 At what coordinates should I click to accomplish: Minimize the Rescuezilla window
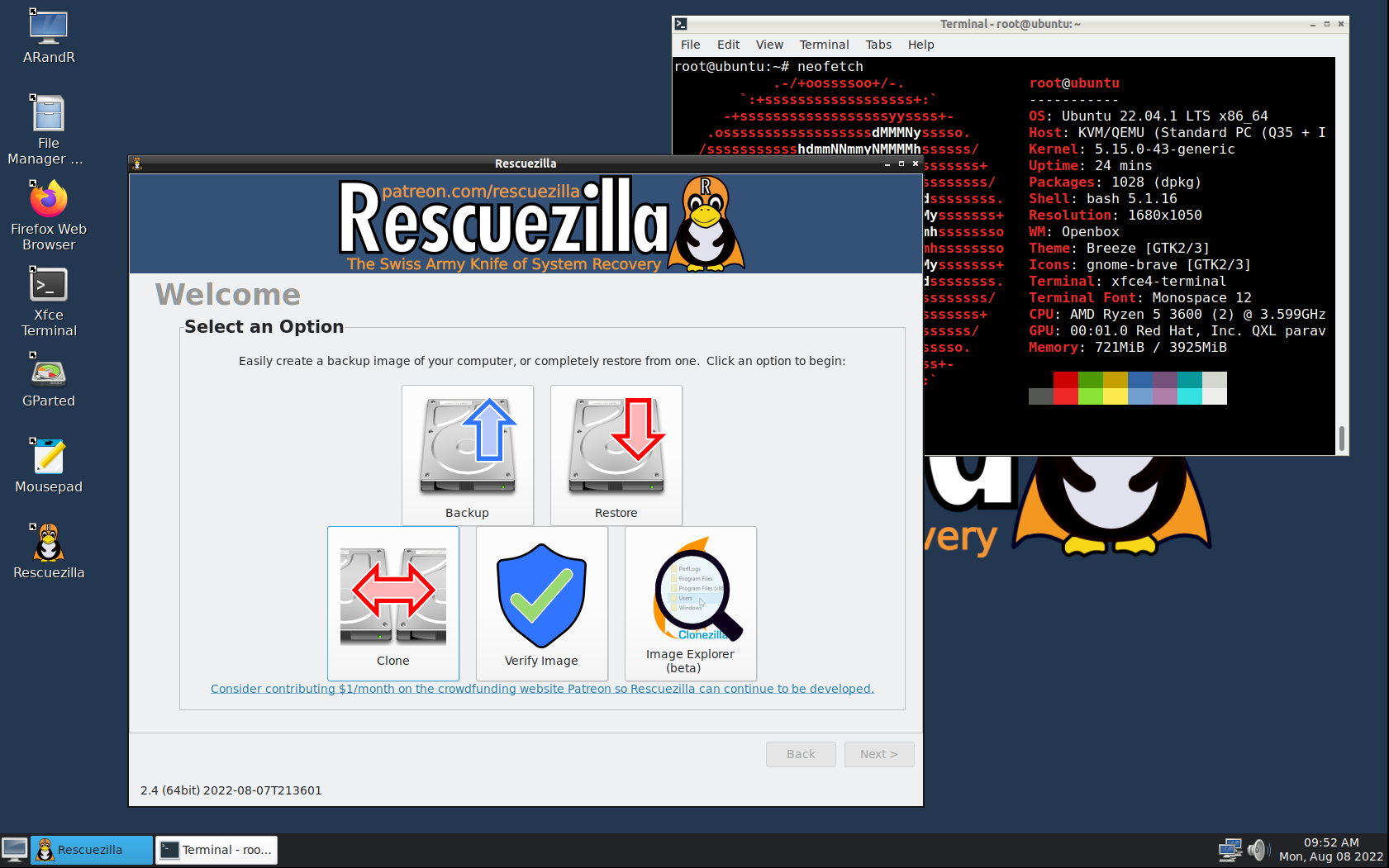click(x=887, y=164)
